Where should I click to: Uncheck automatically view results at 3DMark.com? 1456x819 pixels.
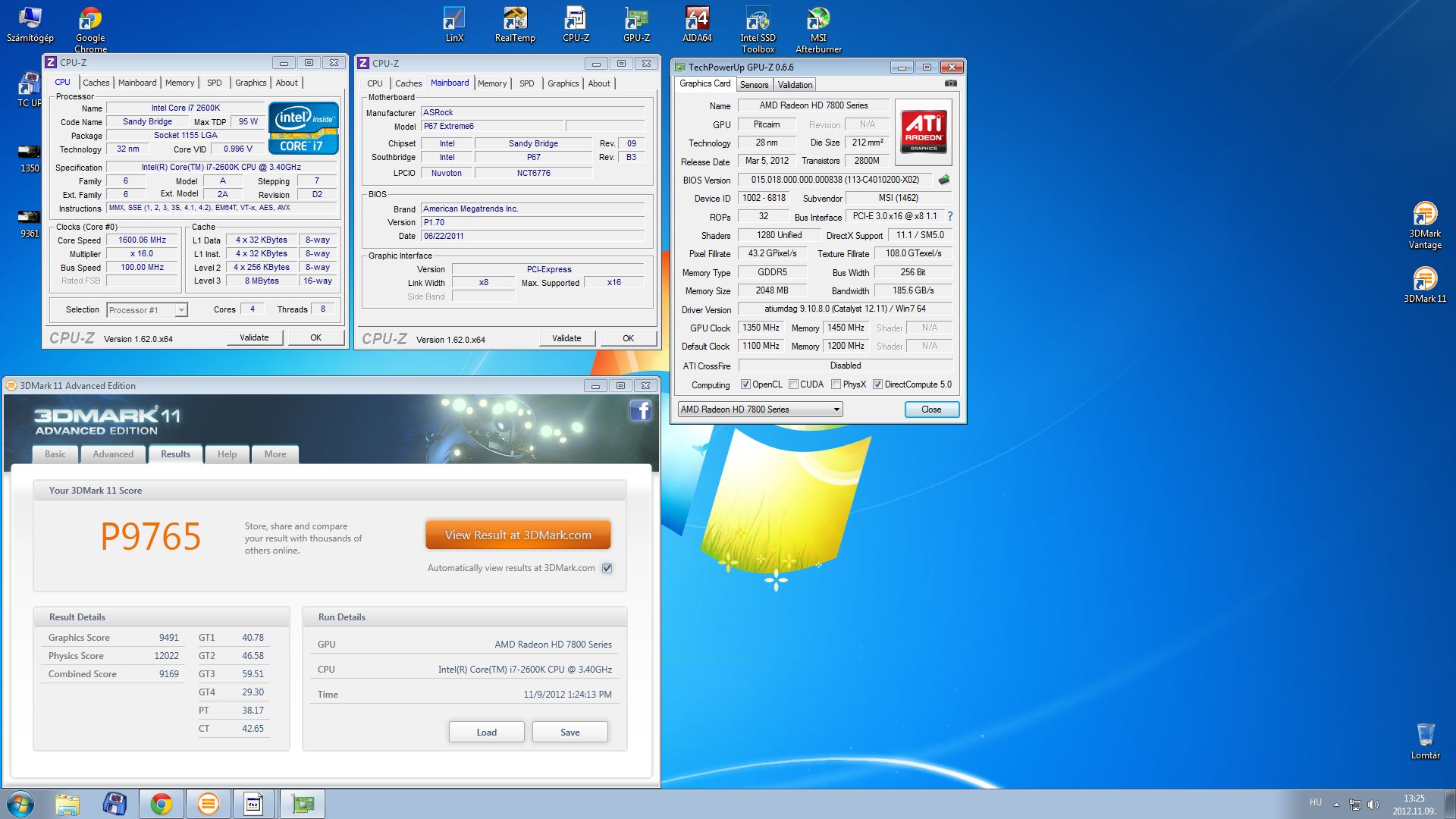(607, 568)
